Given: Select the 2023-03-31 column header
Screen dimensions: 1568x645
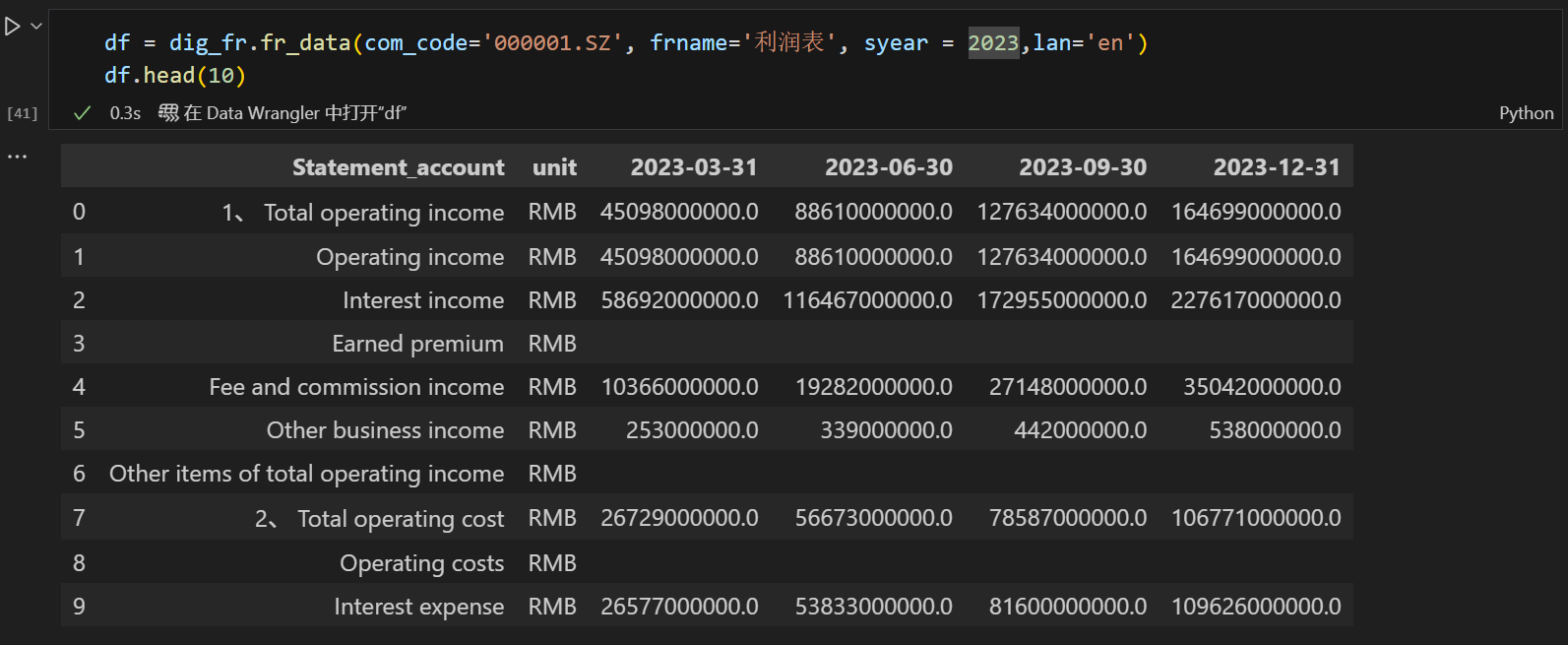Looking at the screenshot, I should point(693,167).
